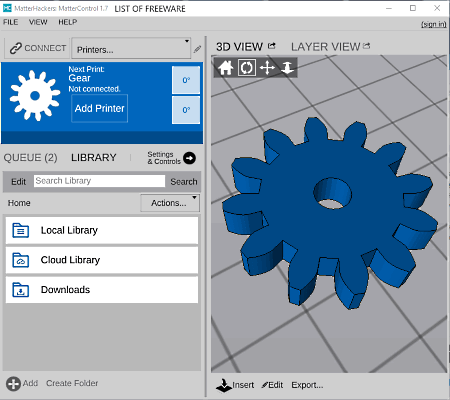Click the home view reset icon

pos(226,68)
